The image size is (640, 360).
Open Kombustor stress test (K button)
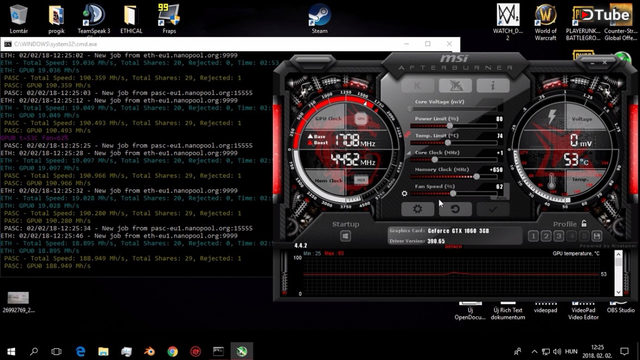pos(418,86)
